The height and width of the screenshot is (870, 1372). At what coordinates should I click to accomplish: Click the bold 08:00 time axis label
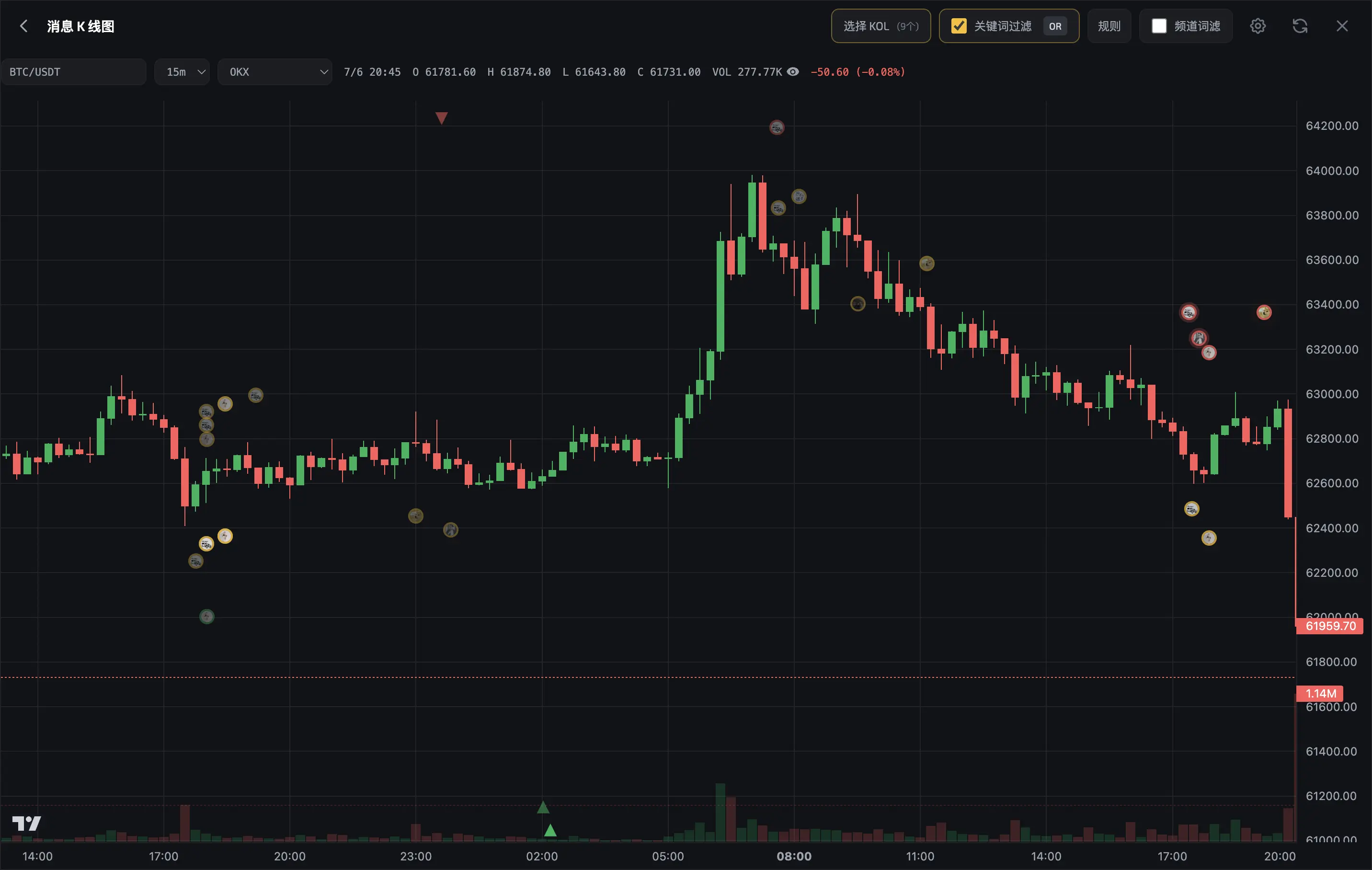coord(794,856)
